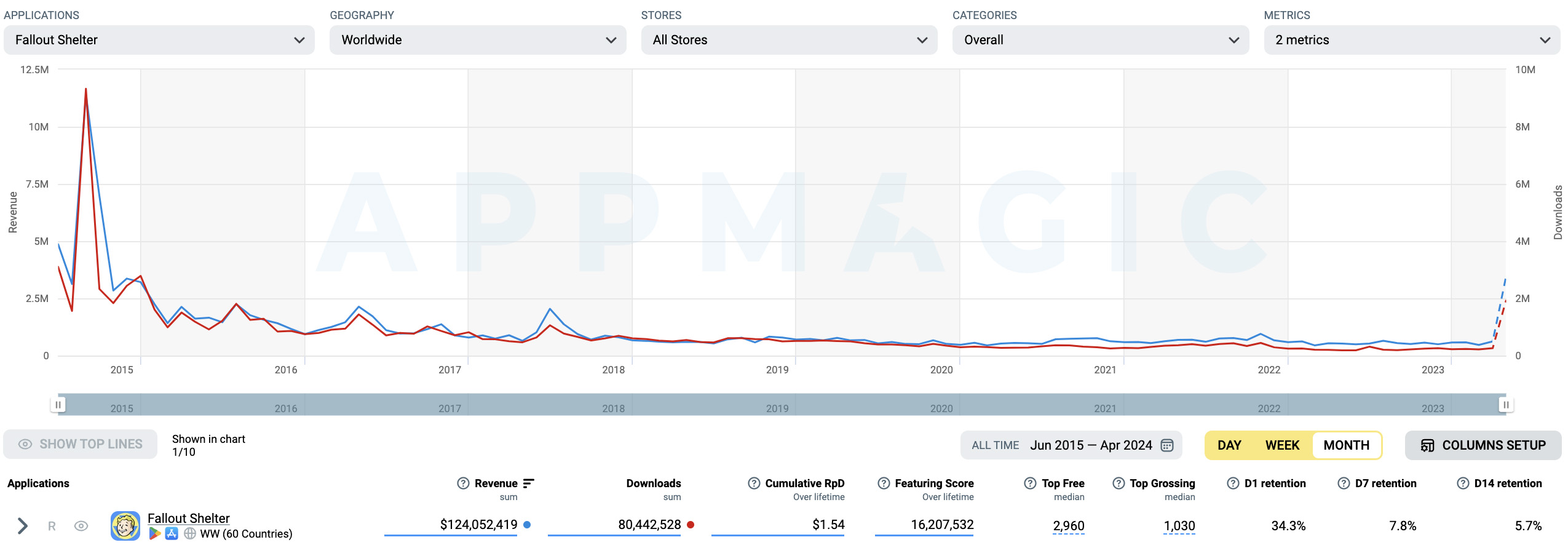
Task: Select the Month granularity tab
Action: (1346, 445)
